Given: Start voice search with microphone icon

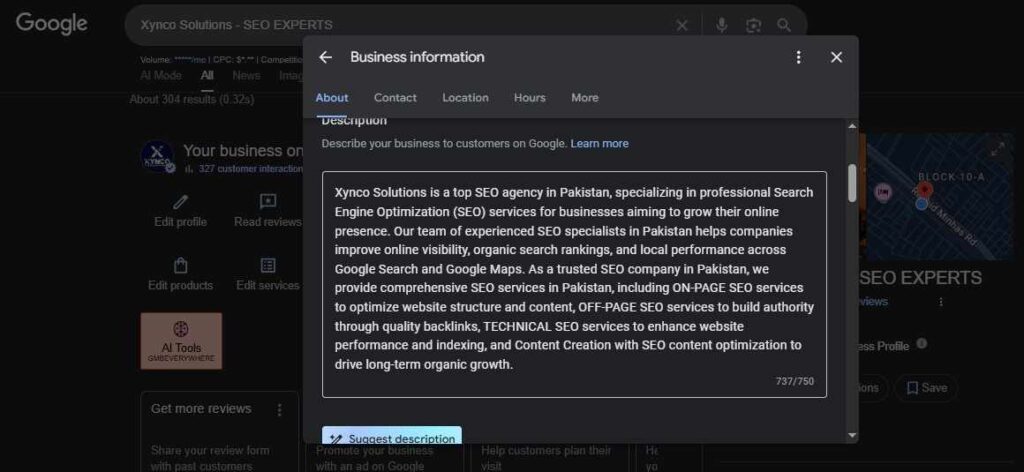Looking at the screenshot, I should [x=722, y=25].
